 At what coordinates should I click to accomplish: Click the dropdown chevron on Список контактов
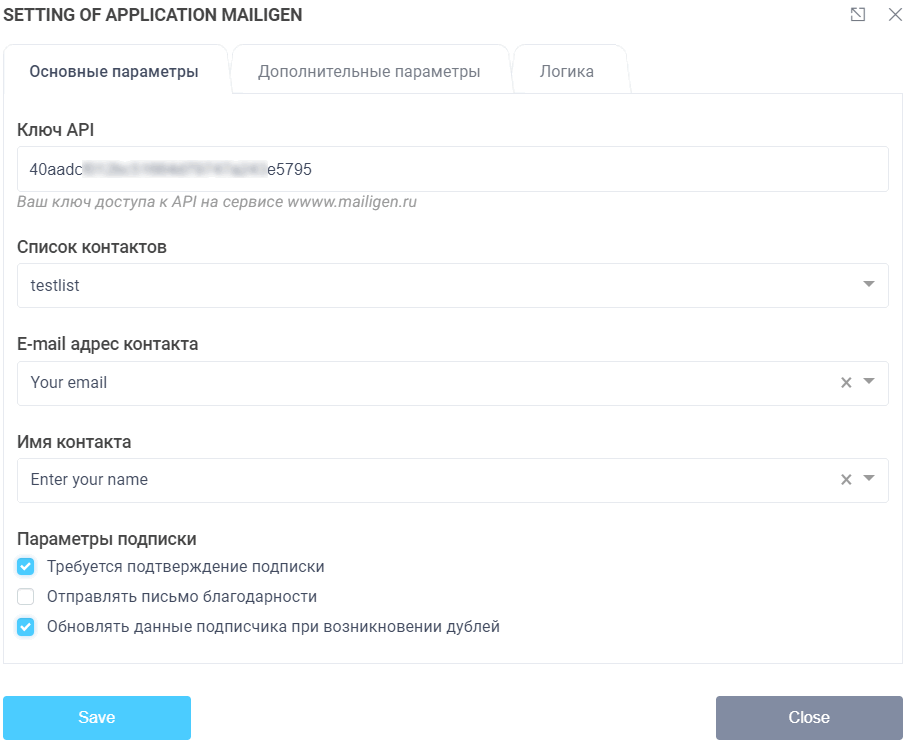[x=868, y=284]
